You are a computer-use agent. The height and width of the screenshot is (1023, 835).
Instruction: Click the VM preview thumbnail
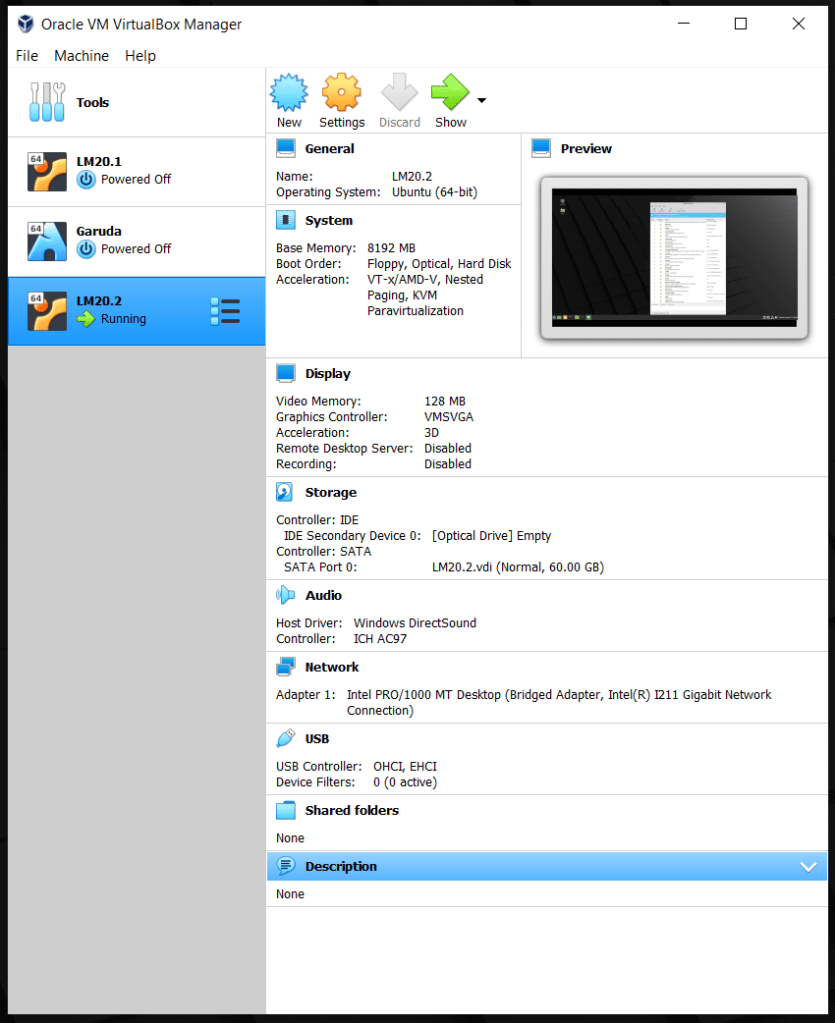click(x=674, y=257)
